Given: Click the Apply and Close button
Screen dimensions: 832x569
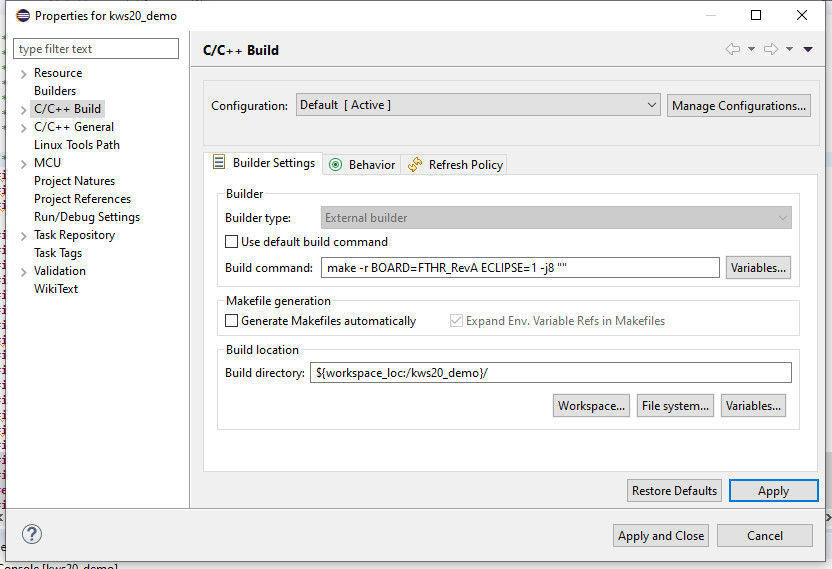Looking at the screenshot, I should coord(661,536).
